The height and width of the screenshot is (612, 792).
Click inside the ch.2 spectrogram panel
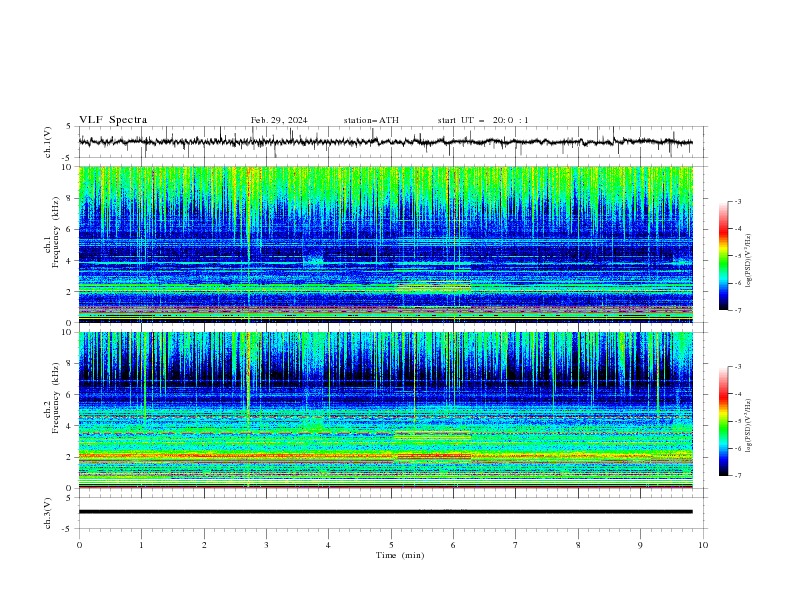385,410
